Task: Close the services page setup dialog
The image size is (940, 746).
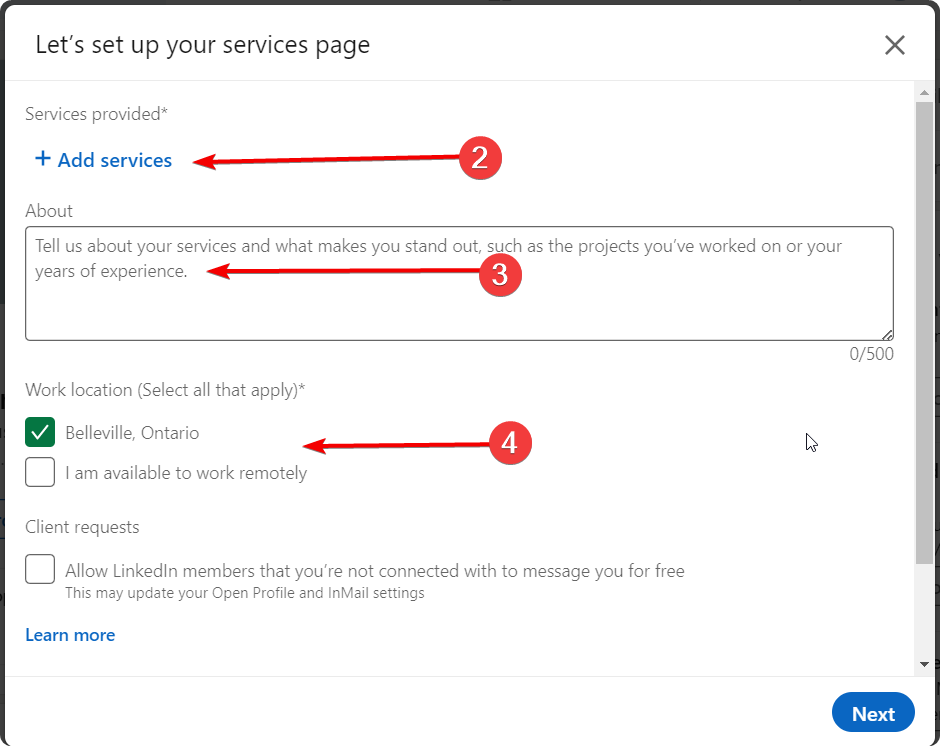Action: 894,45
